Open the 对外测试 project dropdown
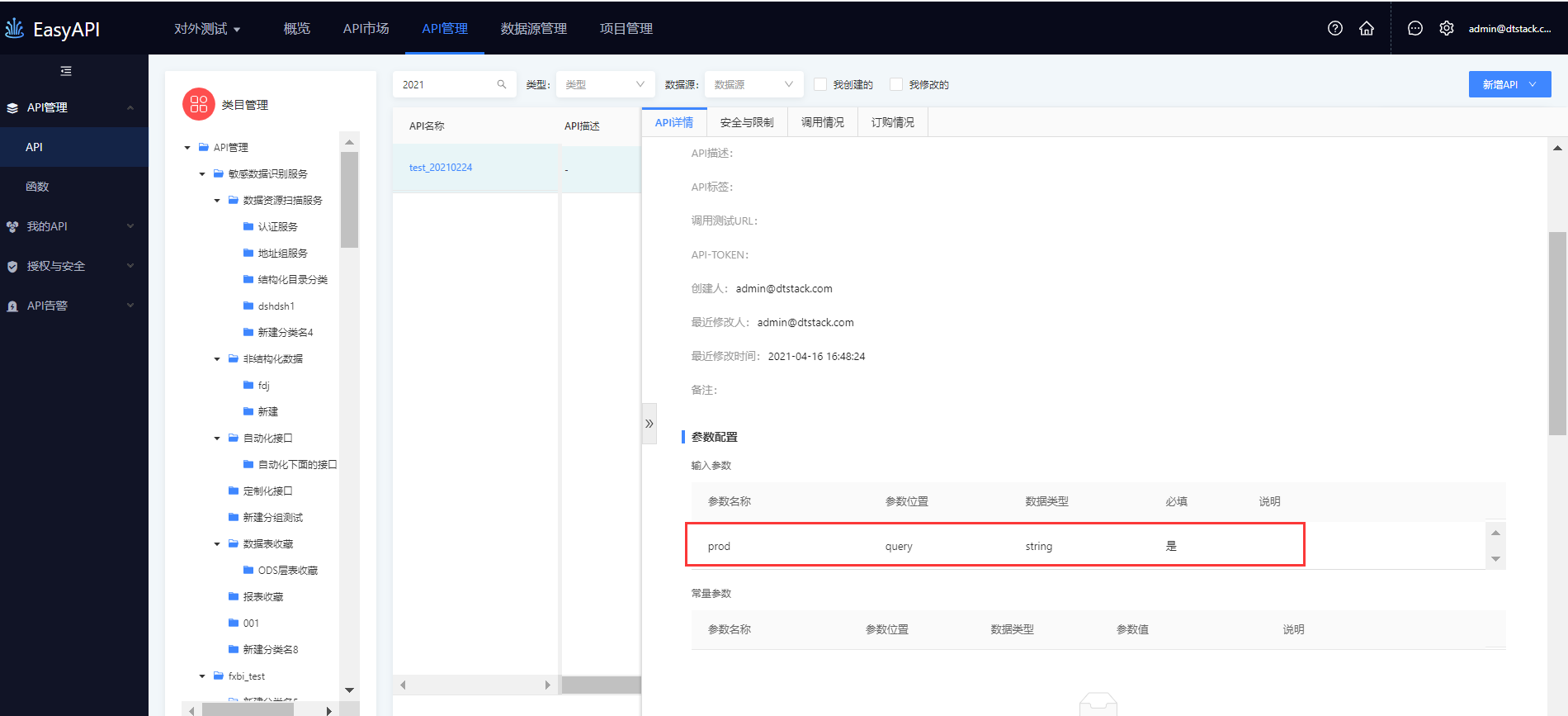The height and width of the screenshot is (716, 1568). coord(207,29)
